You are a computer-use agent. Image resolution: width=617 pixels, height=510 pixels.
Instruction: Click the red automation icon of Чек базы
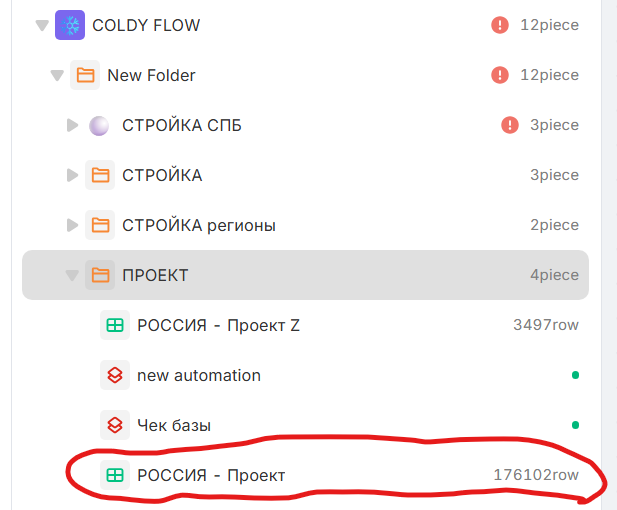[115, 425]
